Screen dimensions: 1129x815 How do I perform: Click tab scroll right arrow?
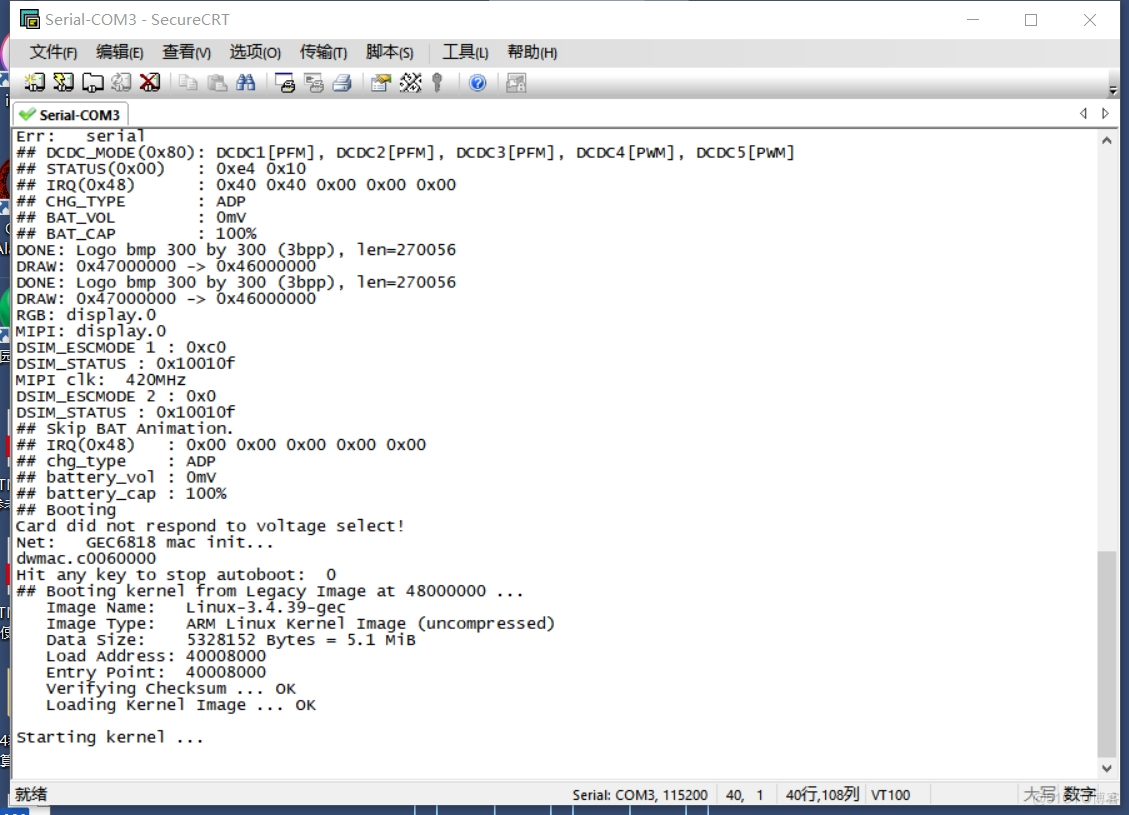click(x=1105, y=113)
